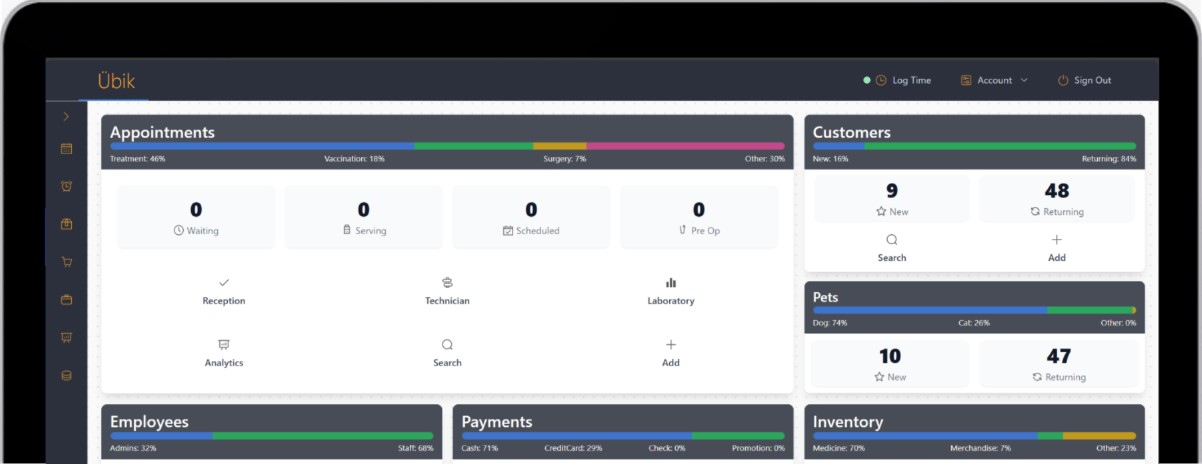
Task: Open the briefcase icon in the sidebar
Action: pyautogui.click(x=66, y=299)
